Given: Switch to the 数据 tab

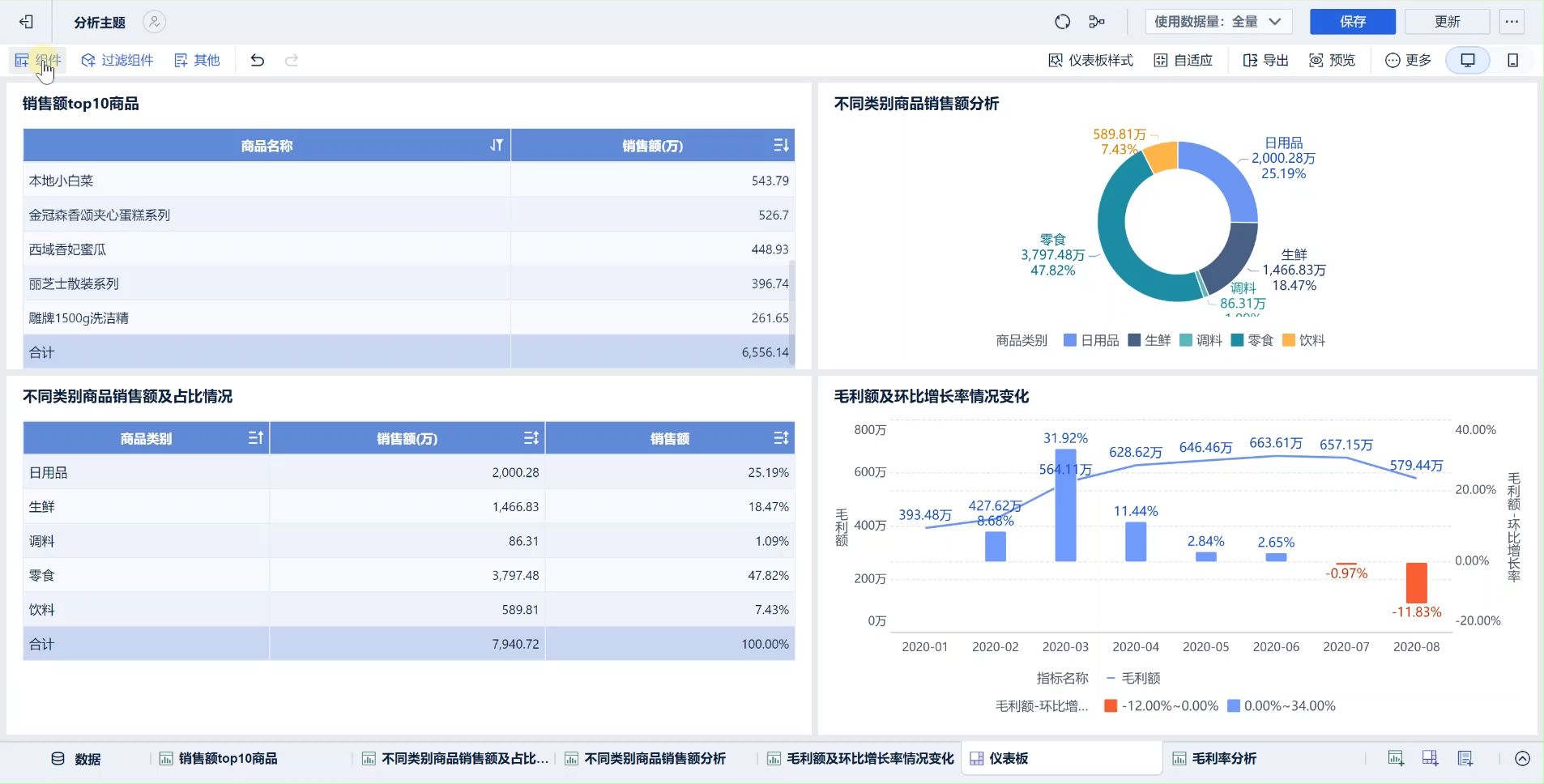Looking at the screenshot, I should tap(76, 759).
